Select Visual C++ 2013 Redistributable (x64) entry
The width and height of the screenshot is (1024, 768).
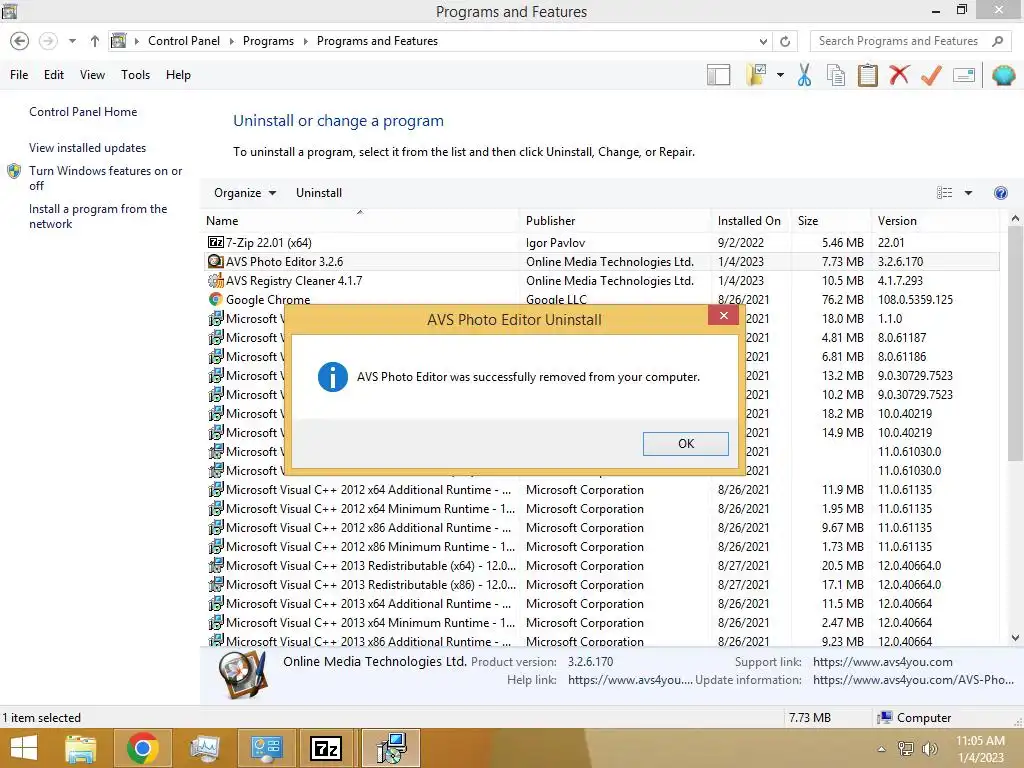(x=601, y=566)
